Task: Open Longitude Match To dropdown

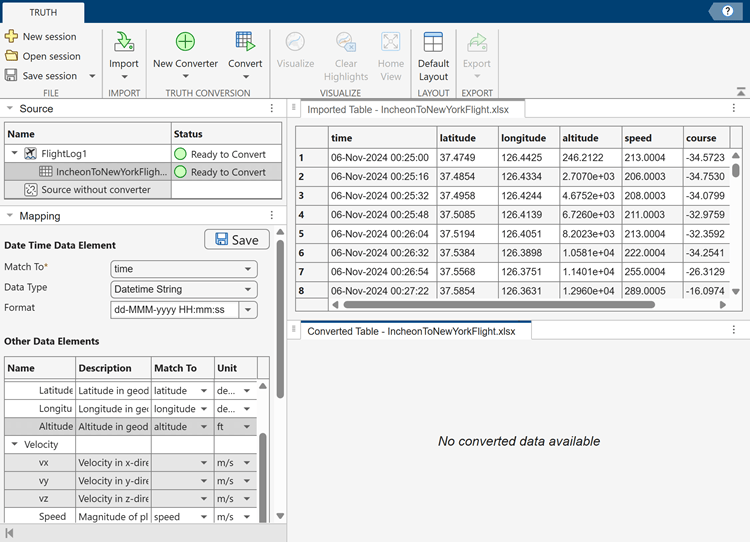Action: (x=204, y=409)
